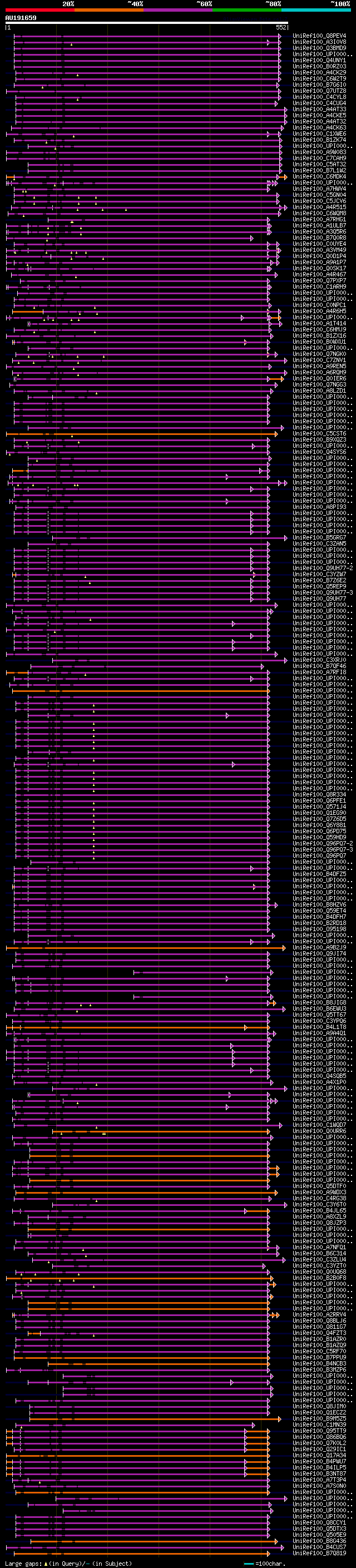Select the UniRef100_B9M5Z5 label
Screen dimensions: 356x1568
coord(319,1419)
